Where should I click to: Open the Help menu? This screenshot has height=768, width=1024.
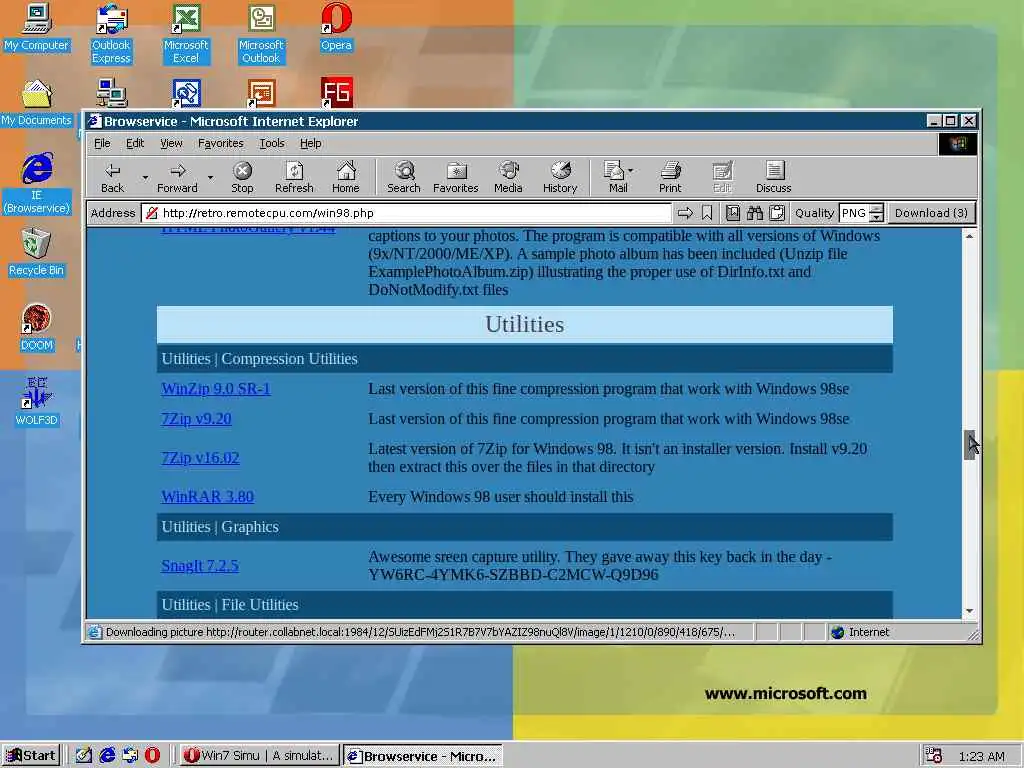(311, 143)
